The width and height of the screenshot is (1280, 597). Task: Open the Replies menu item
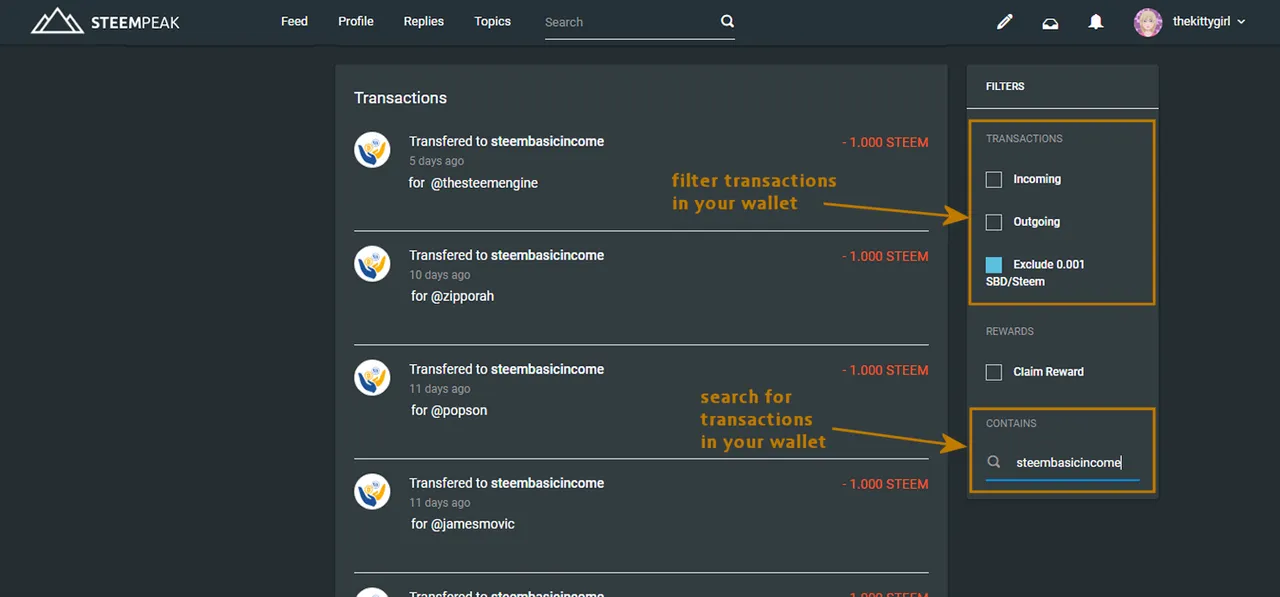[x=424, y=21]
